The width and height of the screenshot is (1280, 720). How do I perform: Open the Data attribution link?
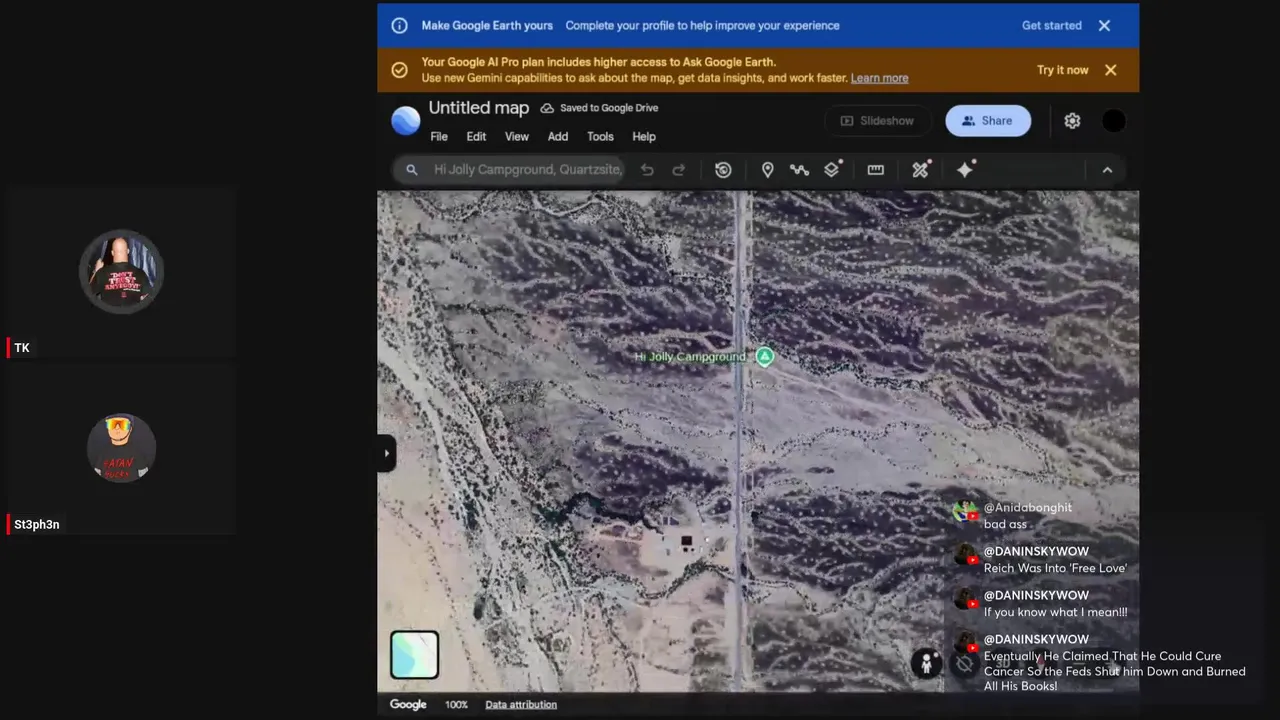coord(521,705)
